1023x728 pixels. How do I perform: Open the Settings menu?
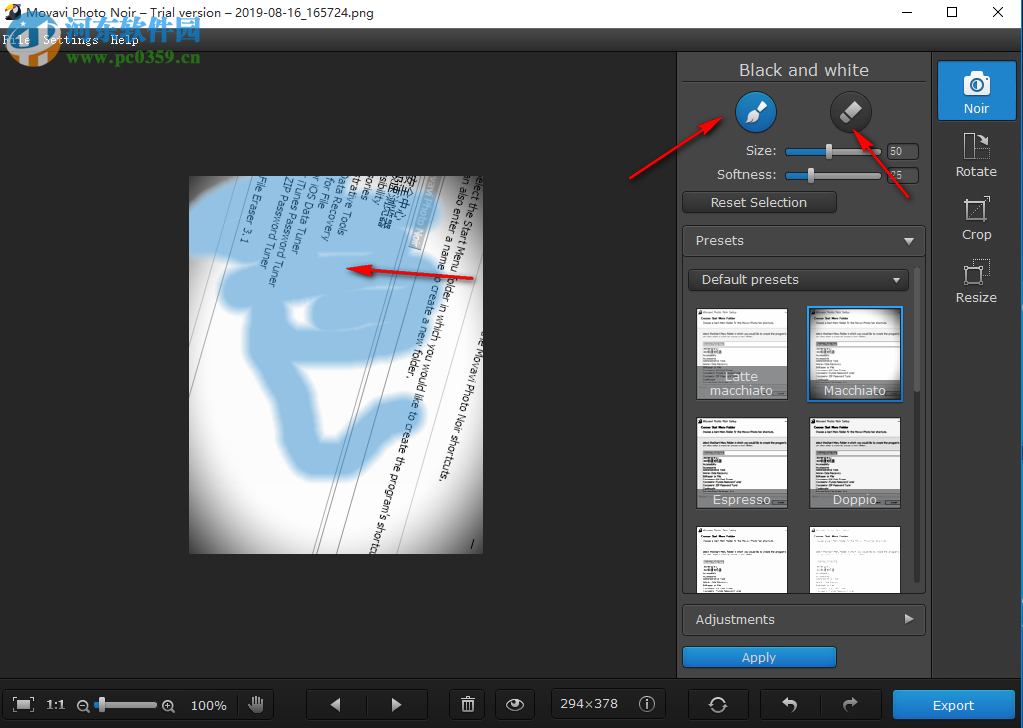coord(70,40)
